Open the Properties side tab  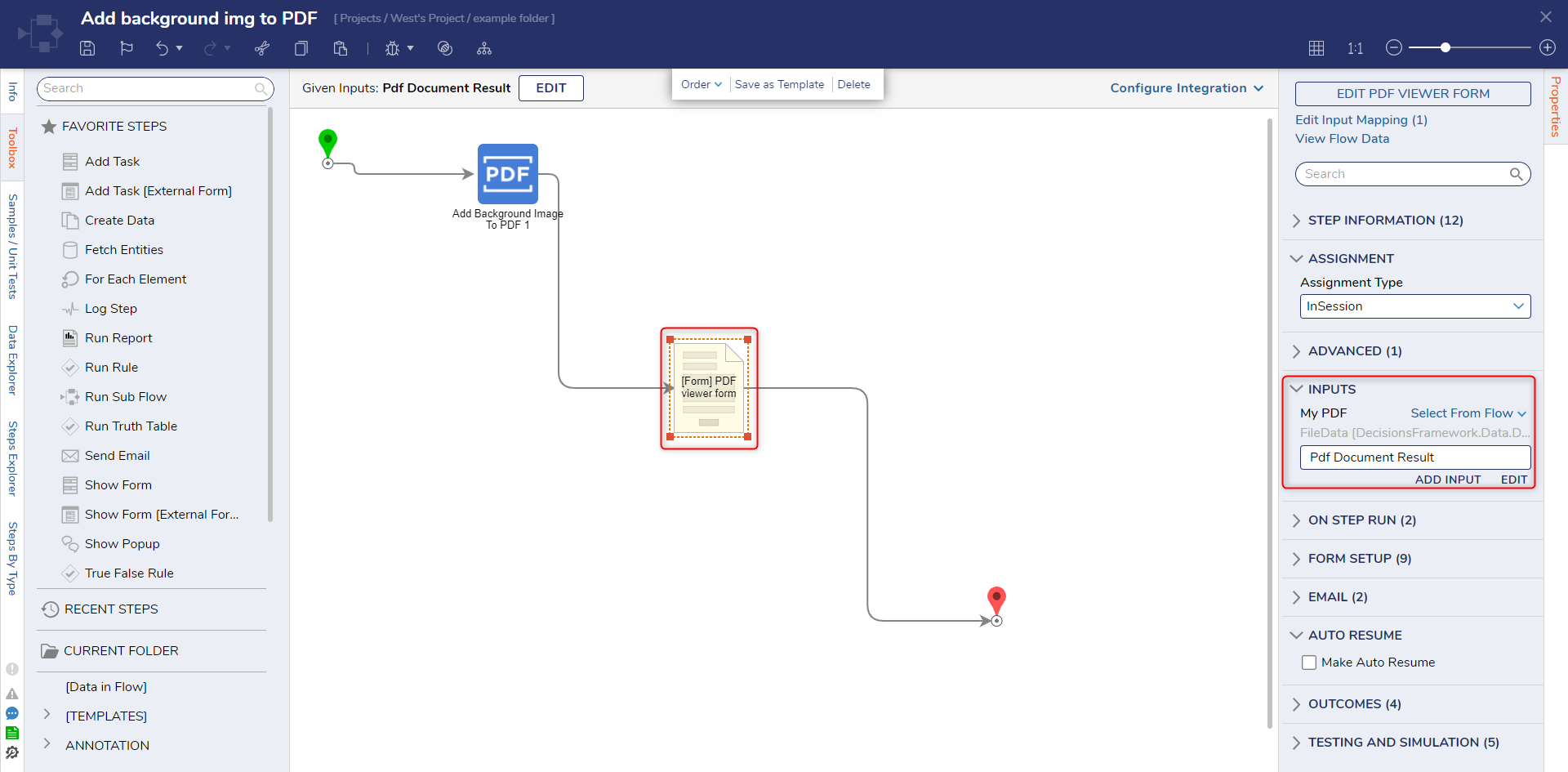point(1556,106)
